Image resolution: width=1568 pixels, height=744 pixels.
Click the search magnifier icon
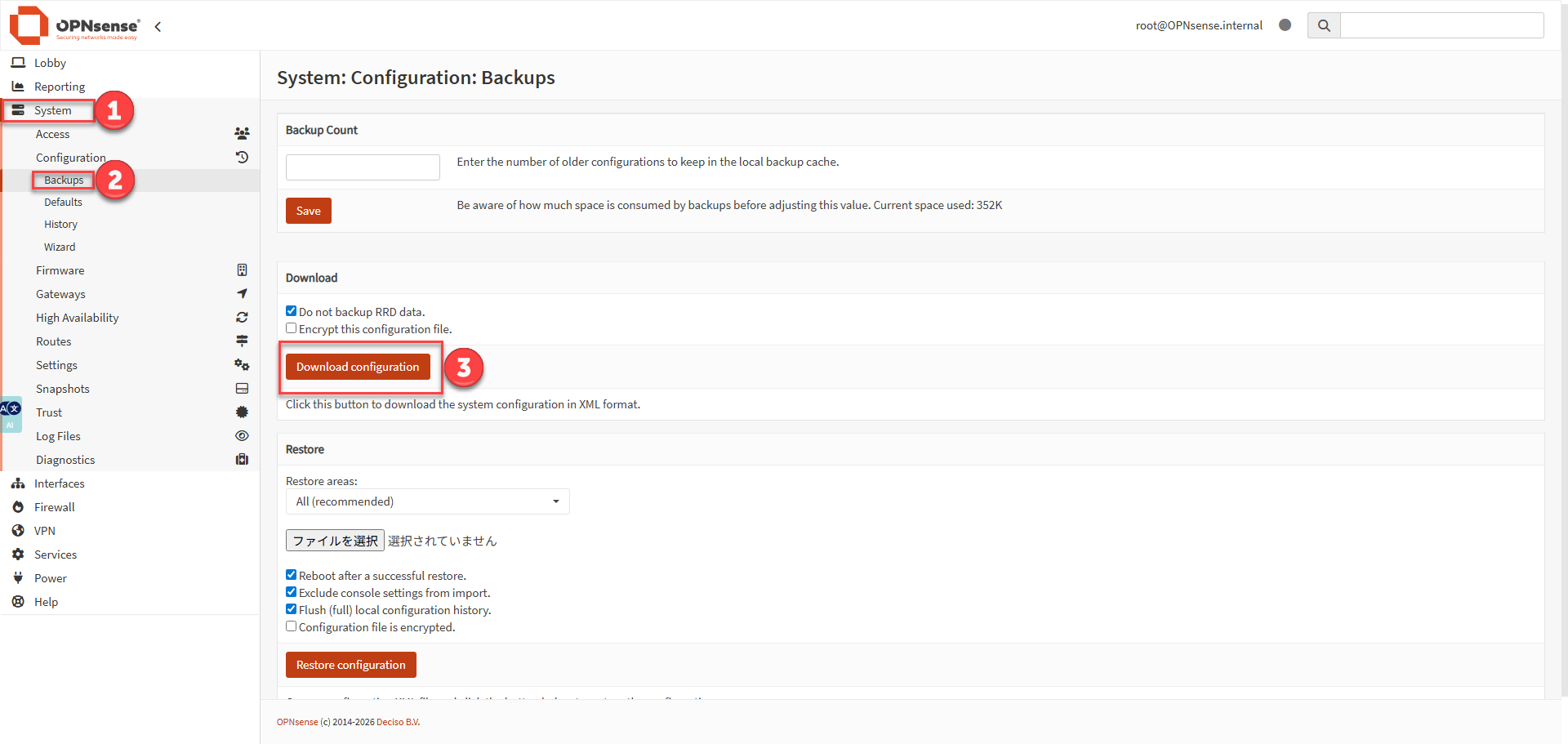pyautogui.click(x=1324, y=25)
